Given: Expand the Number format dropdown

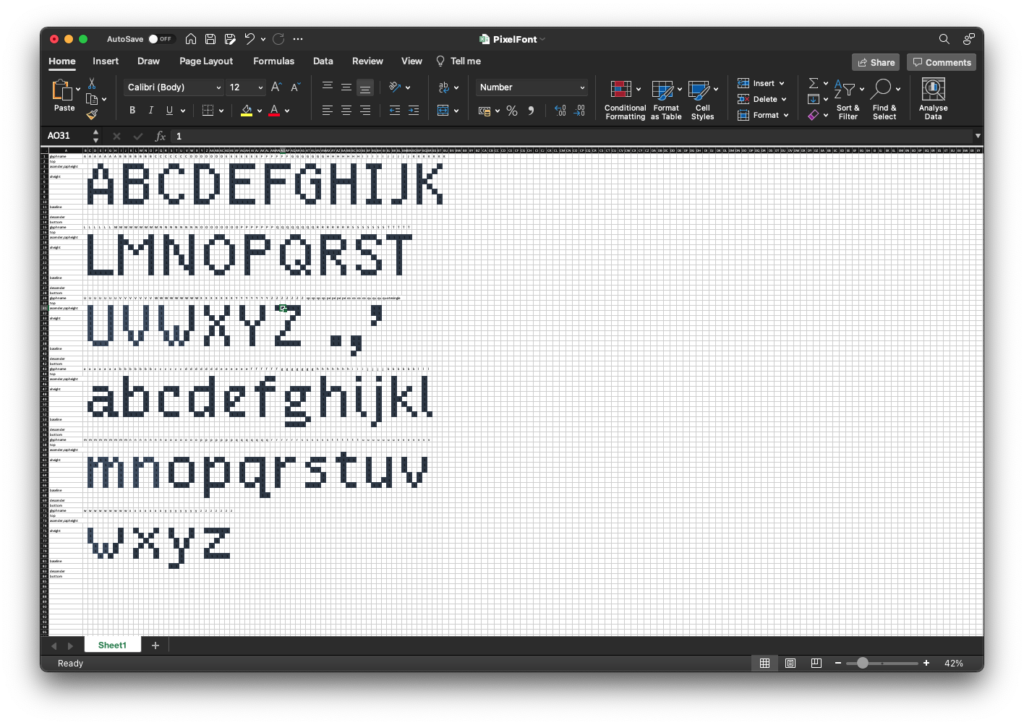Looking at the screenshot, I should [582, 87].
